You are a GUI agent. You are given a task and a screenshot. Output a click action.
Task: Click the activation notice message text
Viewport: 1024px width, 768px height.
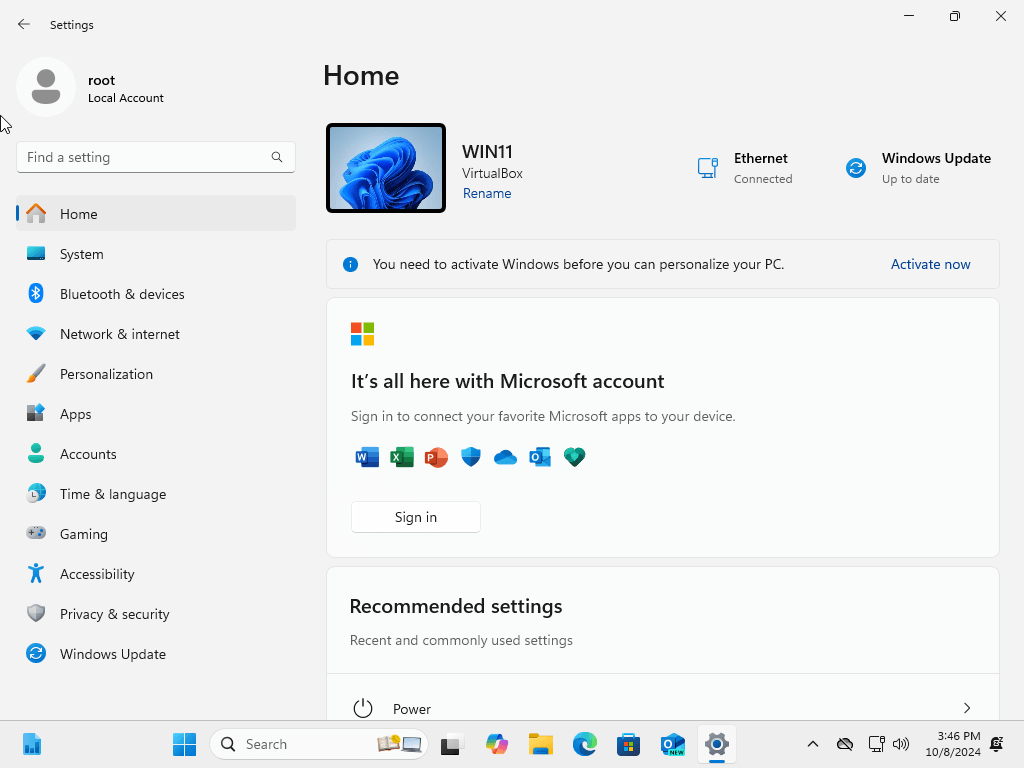pos(579,264)
